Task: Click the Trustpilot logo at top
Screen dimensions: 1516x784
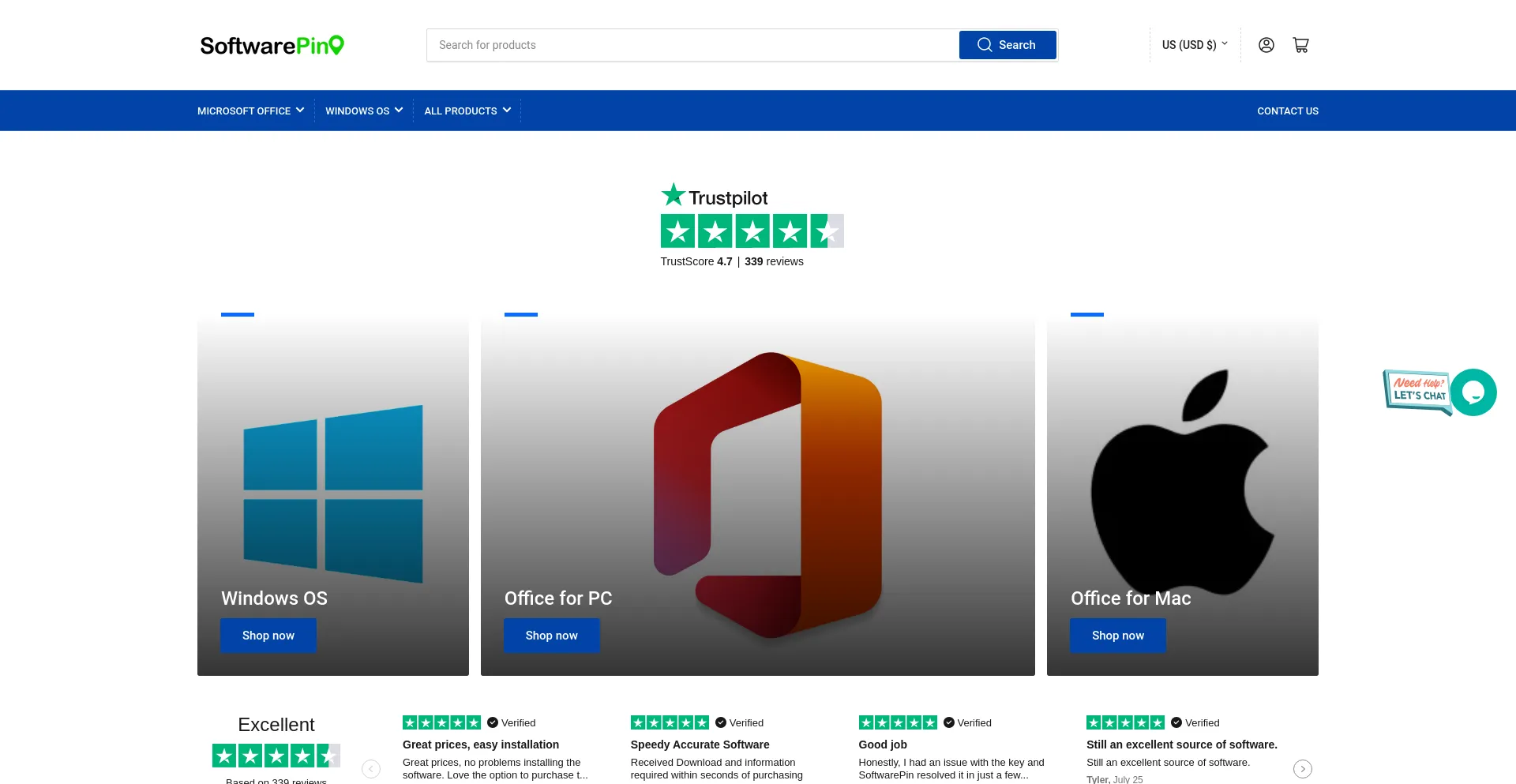Action: click(x=714, y=196)
